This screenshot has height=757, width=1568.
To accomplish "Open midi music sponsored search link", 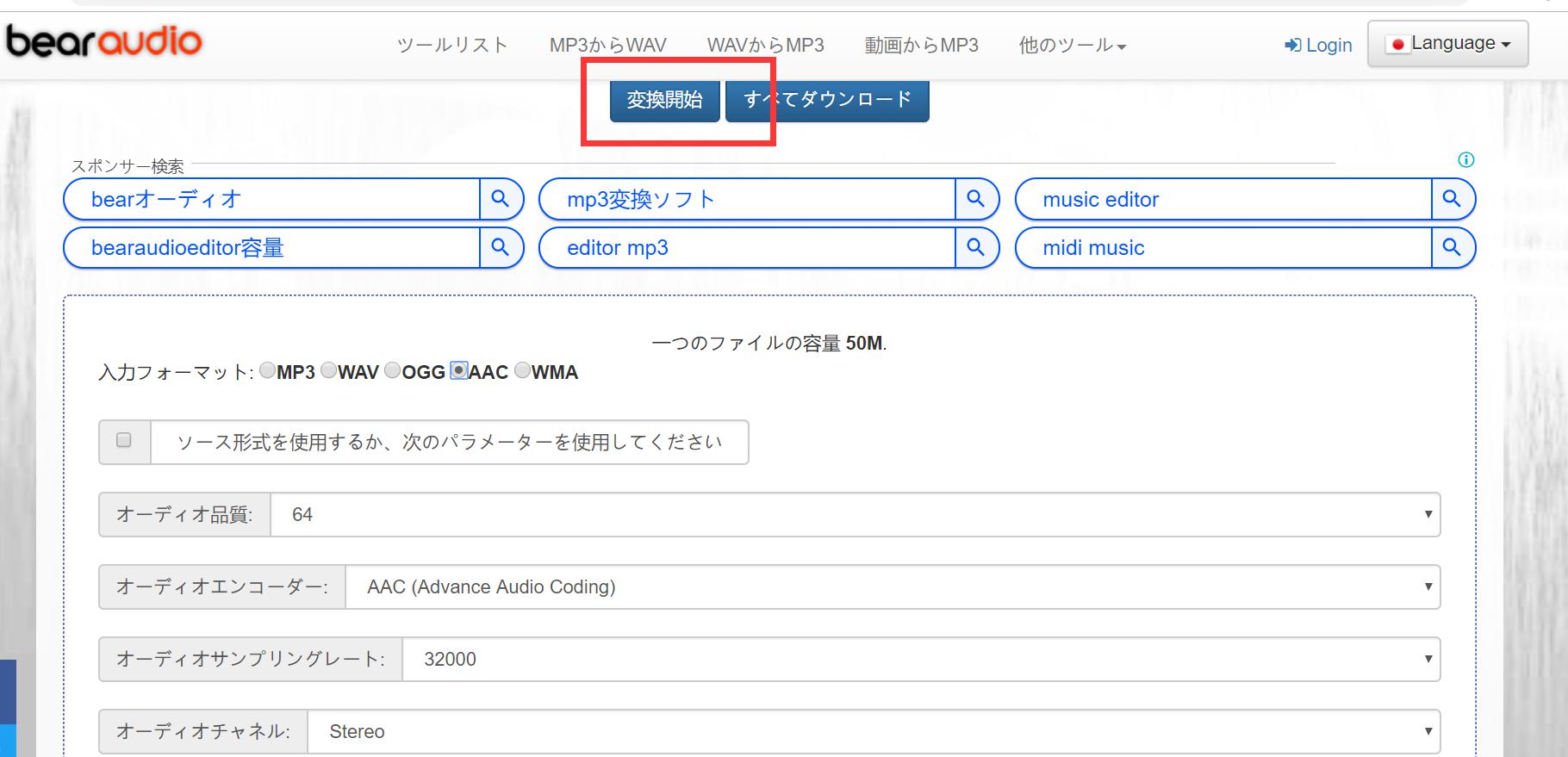I will (x=1223, y=247).
